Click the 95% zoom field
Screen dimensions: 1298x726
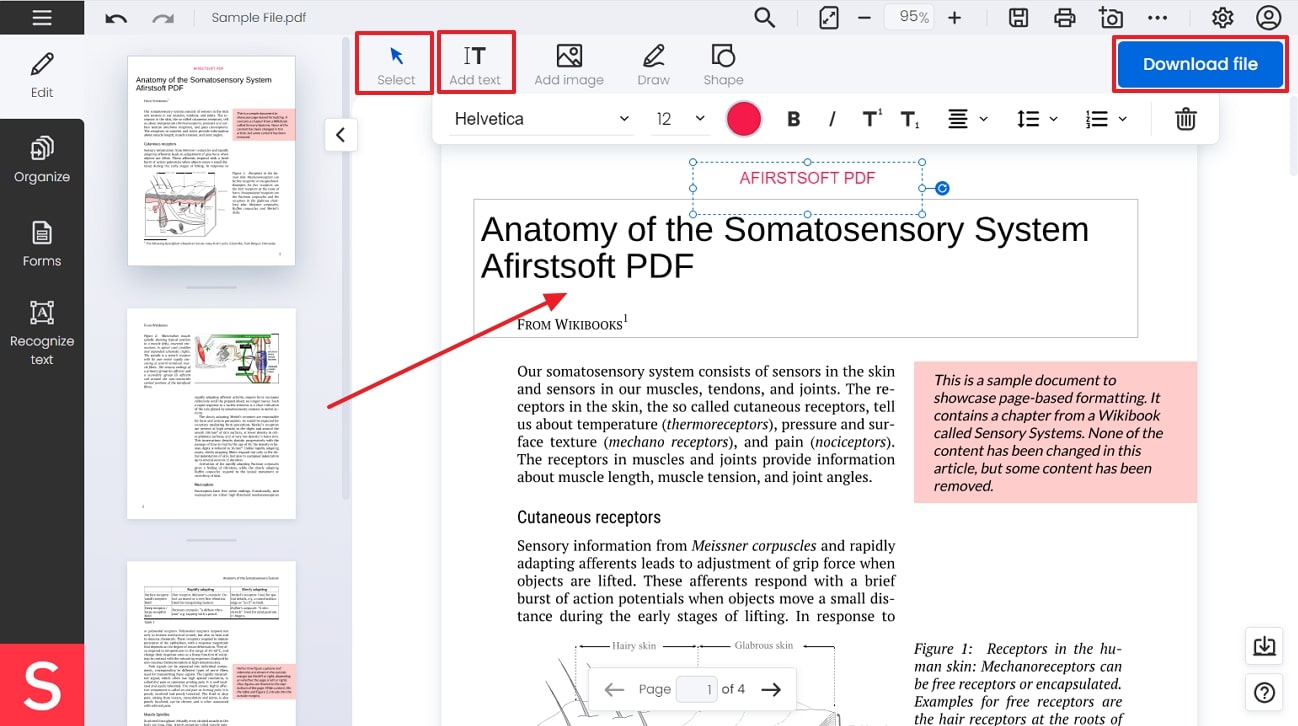point(909,17)
